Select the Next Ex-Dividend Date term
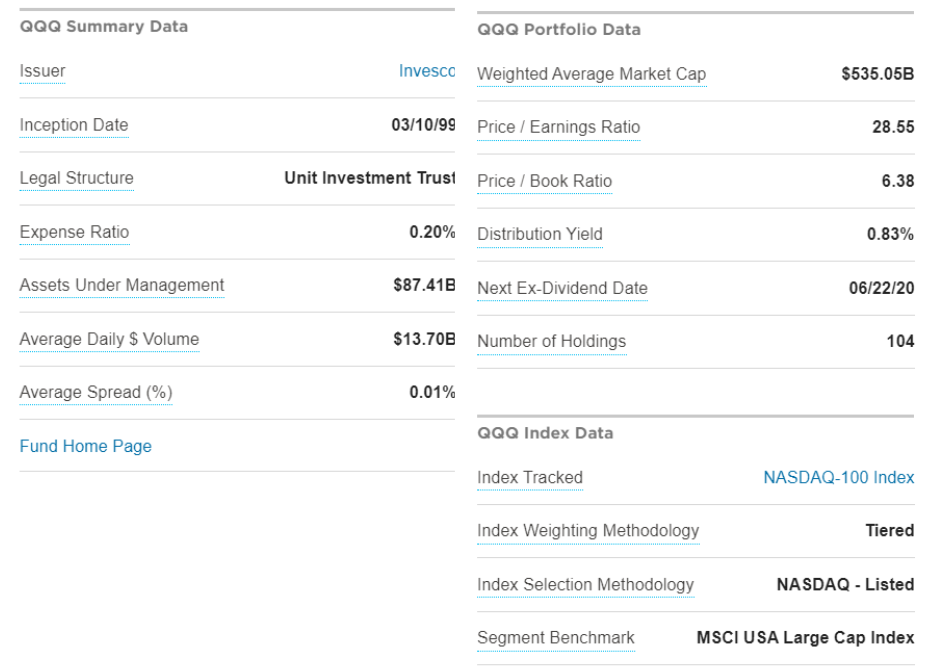Image resolution: width=934 pixels, height=671 pixels. coord(562,288)
